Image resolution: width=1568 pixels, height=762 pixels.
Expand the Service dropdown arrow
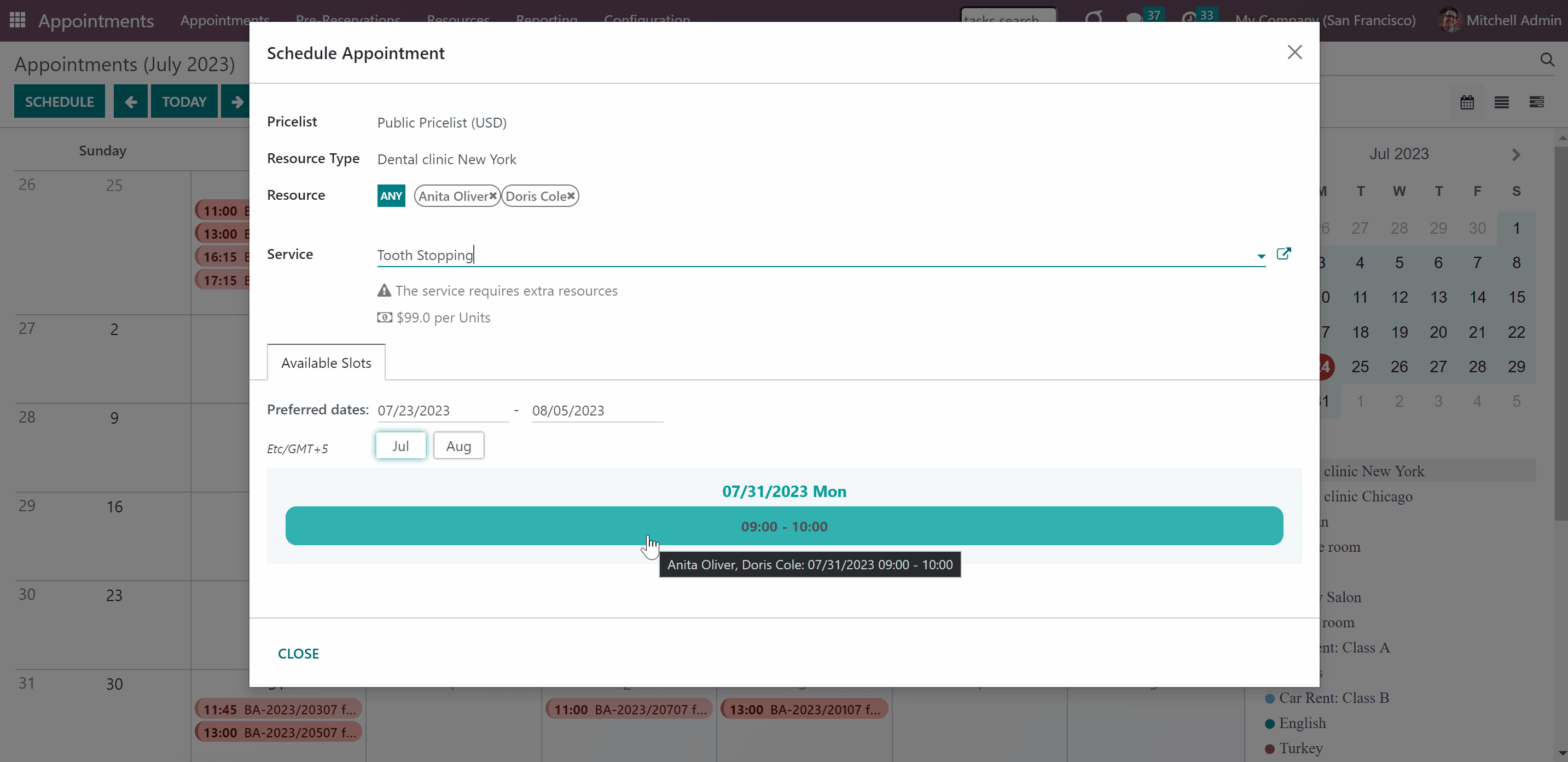[x=1261, y=256]
